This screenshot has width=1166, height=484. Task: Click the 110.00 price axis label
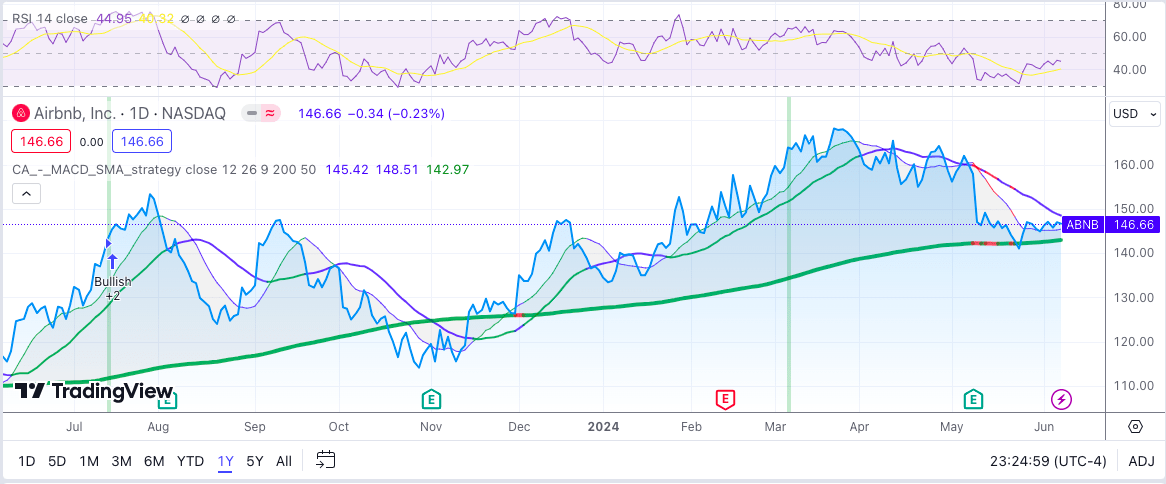point(1132,386)
